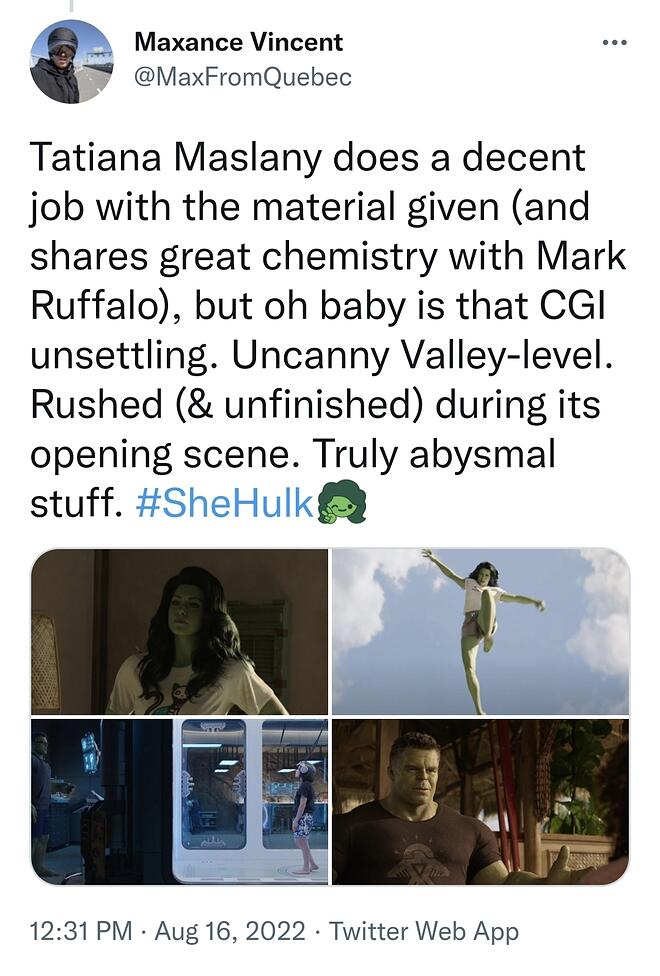Follow the #SheHulk hashtag link
Screen dimensions: 660x976
(x=224, y=503)
